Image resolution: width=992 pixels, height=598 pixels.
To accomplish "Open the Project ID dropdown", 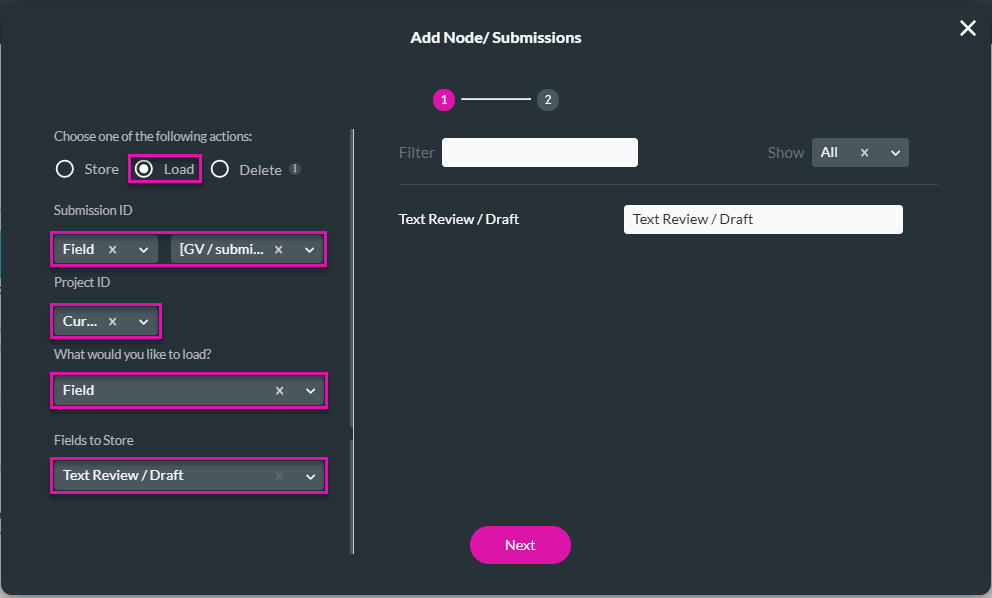I will tap(143, 320).
